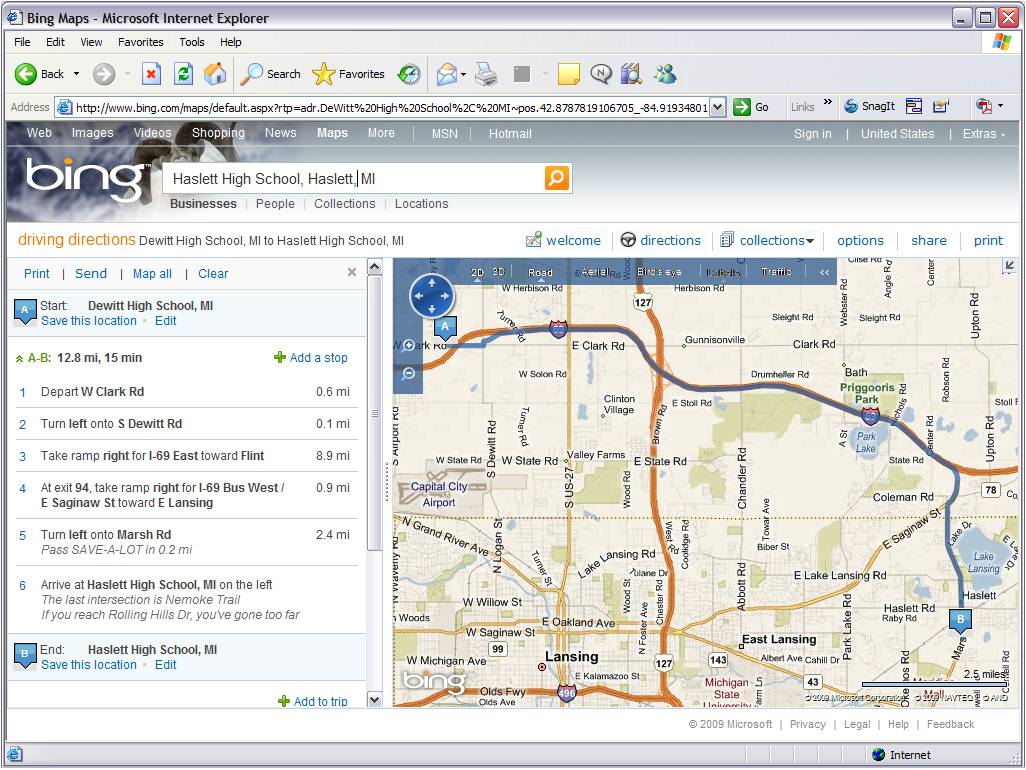Viewport: 1026px width, 770px height.
Task: Click Add a stop
Action: tap(311, 357)
